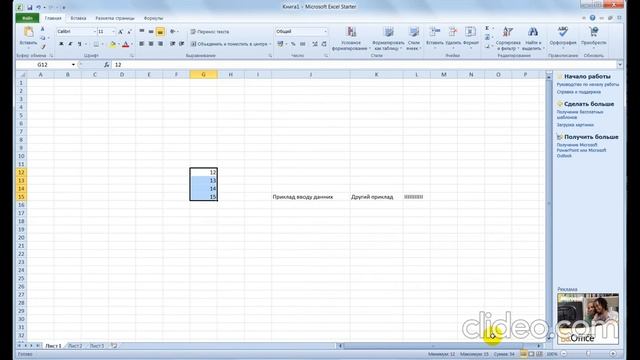This screenshot has width=640, height=360.
Task: Open the Calibri font name dropdown
Action: click(95, 31)
